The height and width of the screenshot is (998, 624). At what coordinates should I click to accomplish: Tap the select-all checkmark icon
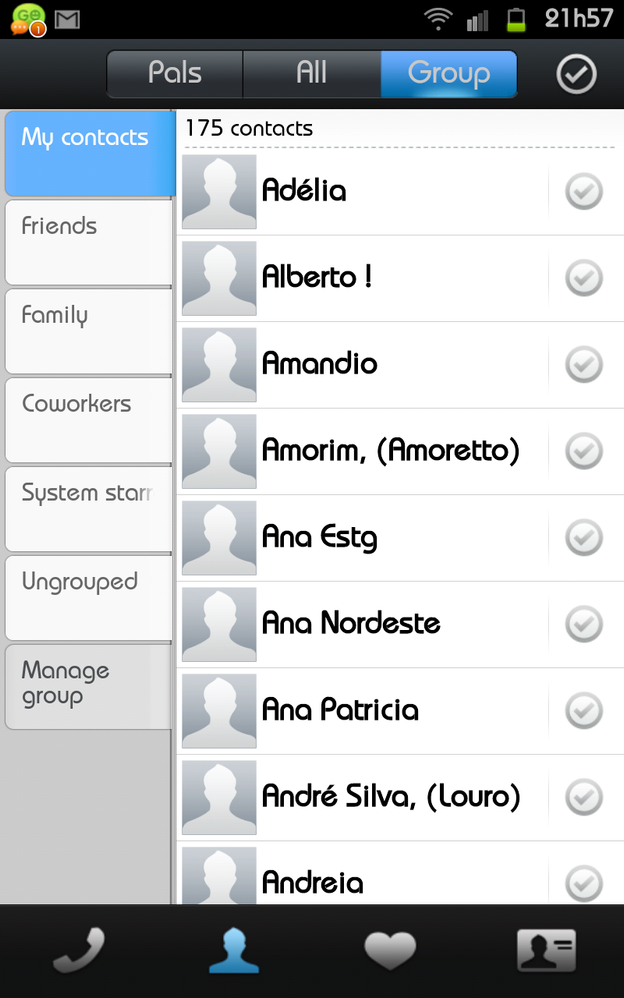576,74
